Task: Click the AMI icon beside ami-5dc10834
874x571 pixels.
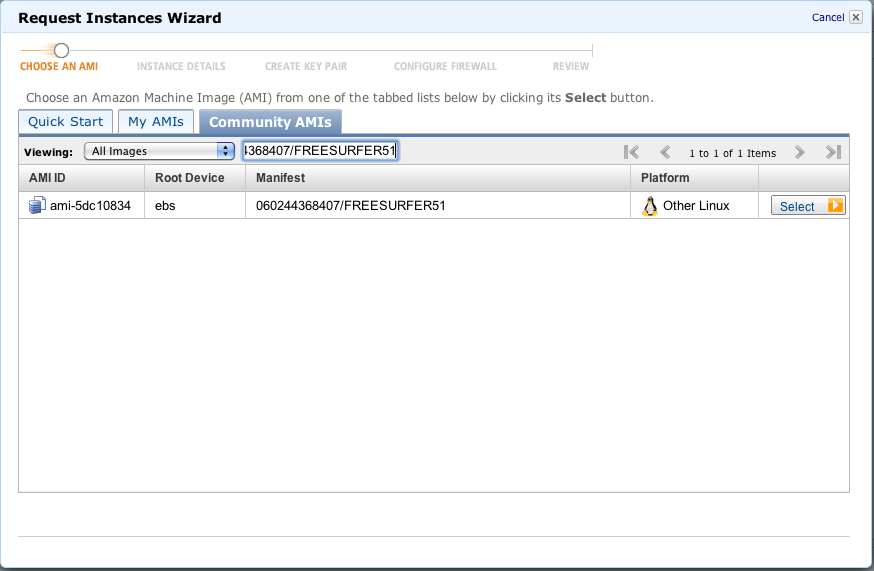Action: click(x=37, y=206)
